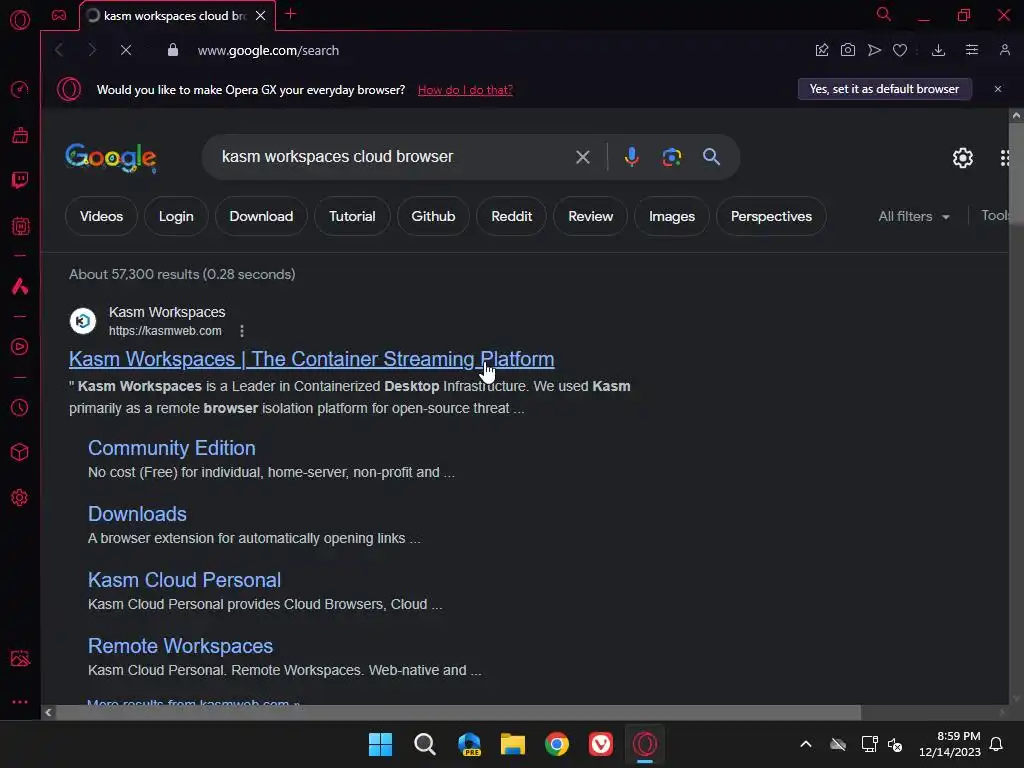
Task: Open GX Control speedometer icon in sidebar
Action: point(20,89)
